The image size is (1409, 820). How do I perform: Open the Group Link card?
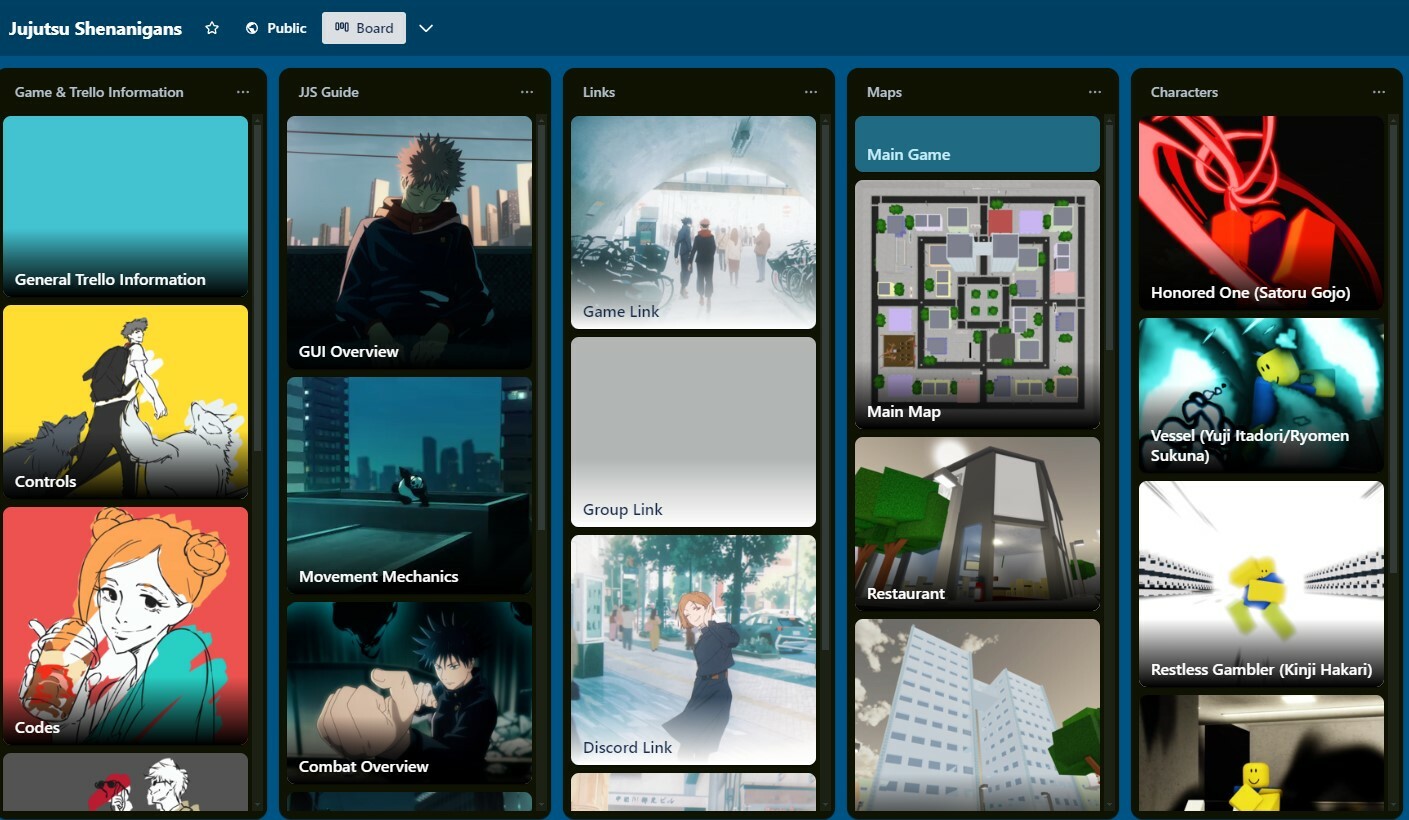click(693, 431)
